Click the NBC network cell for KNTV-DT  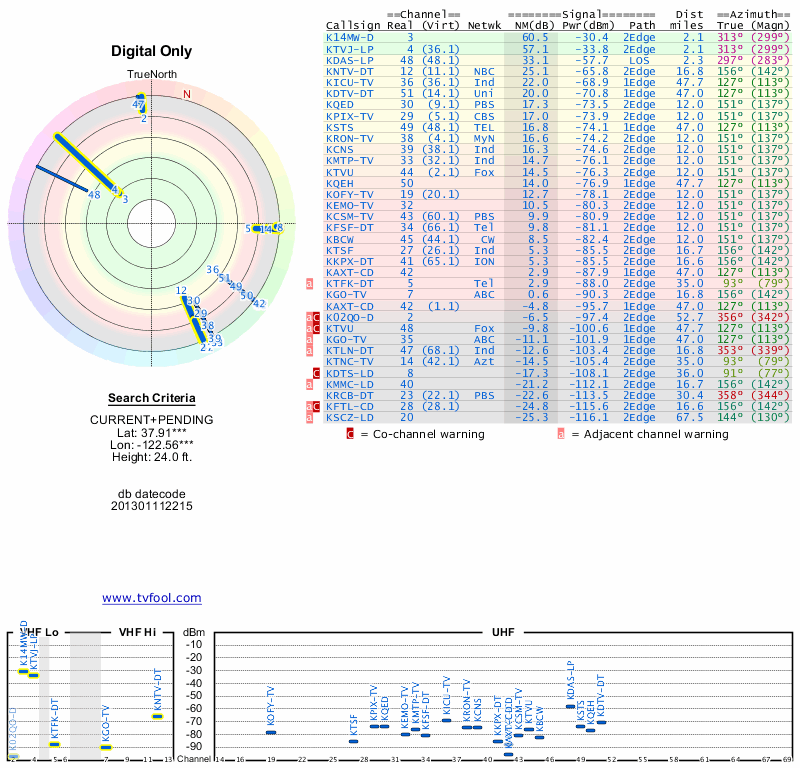484,71
